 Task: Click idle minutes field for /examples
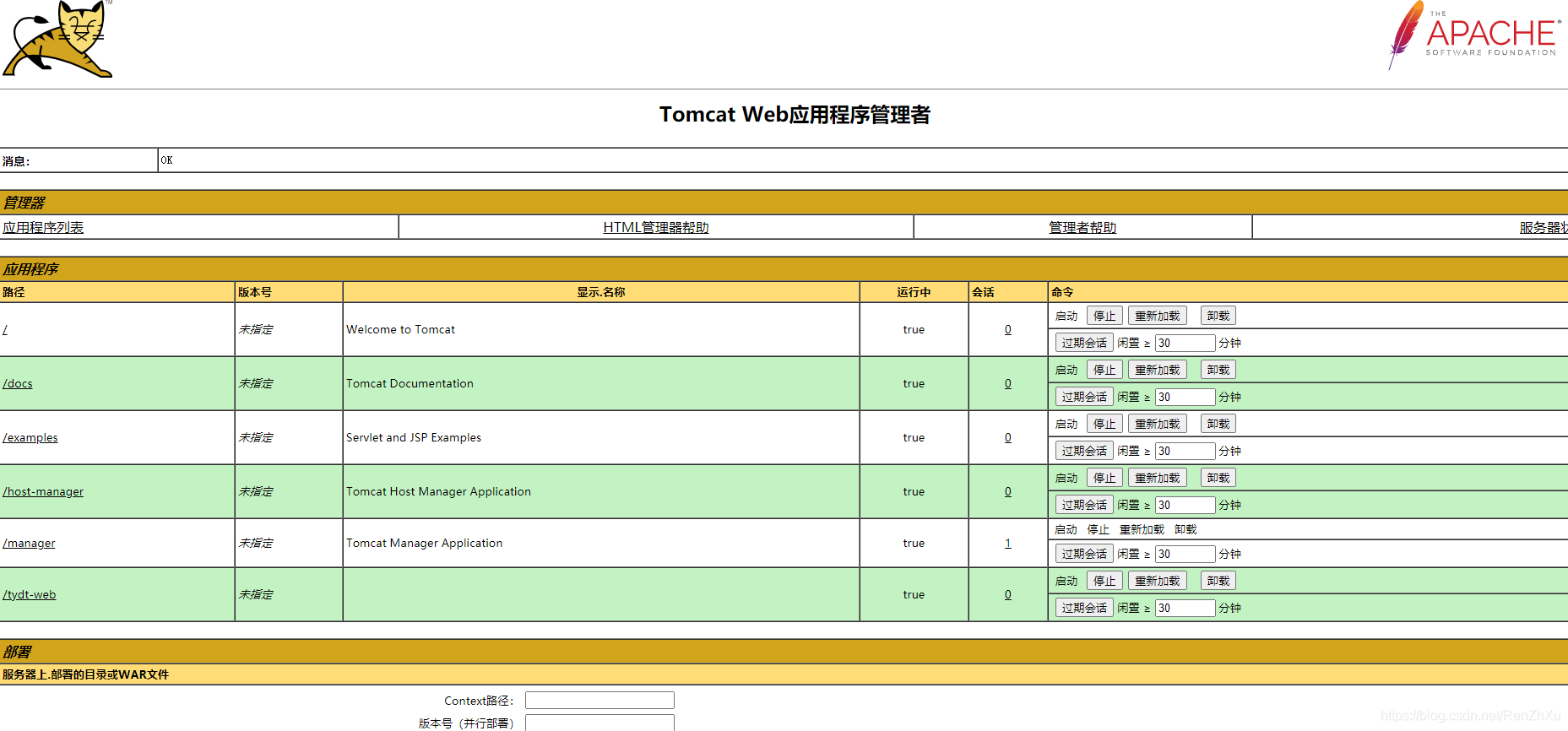coord(1185,451)
